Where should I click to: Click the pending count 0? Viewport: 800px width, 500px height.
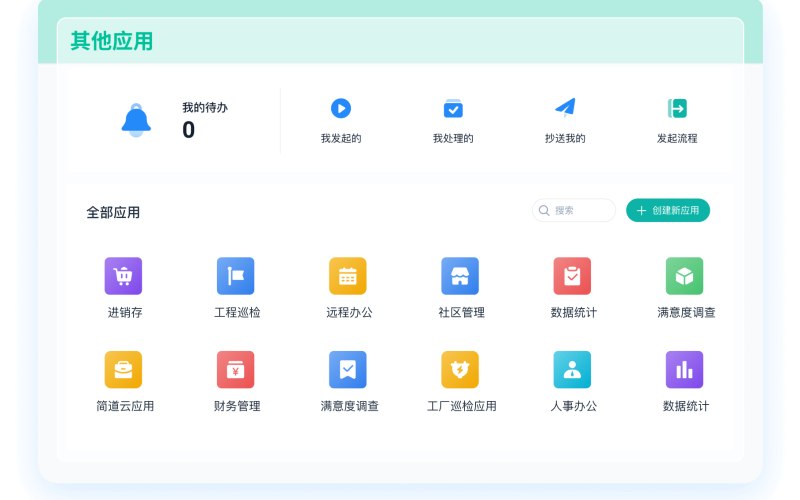(x=189, y=130)
